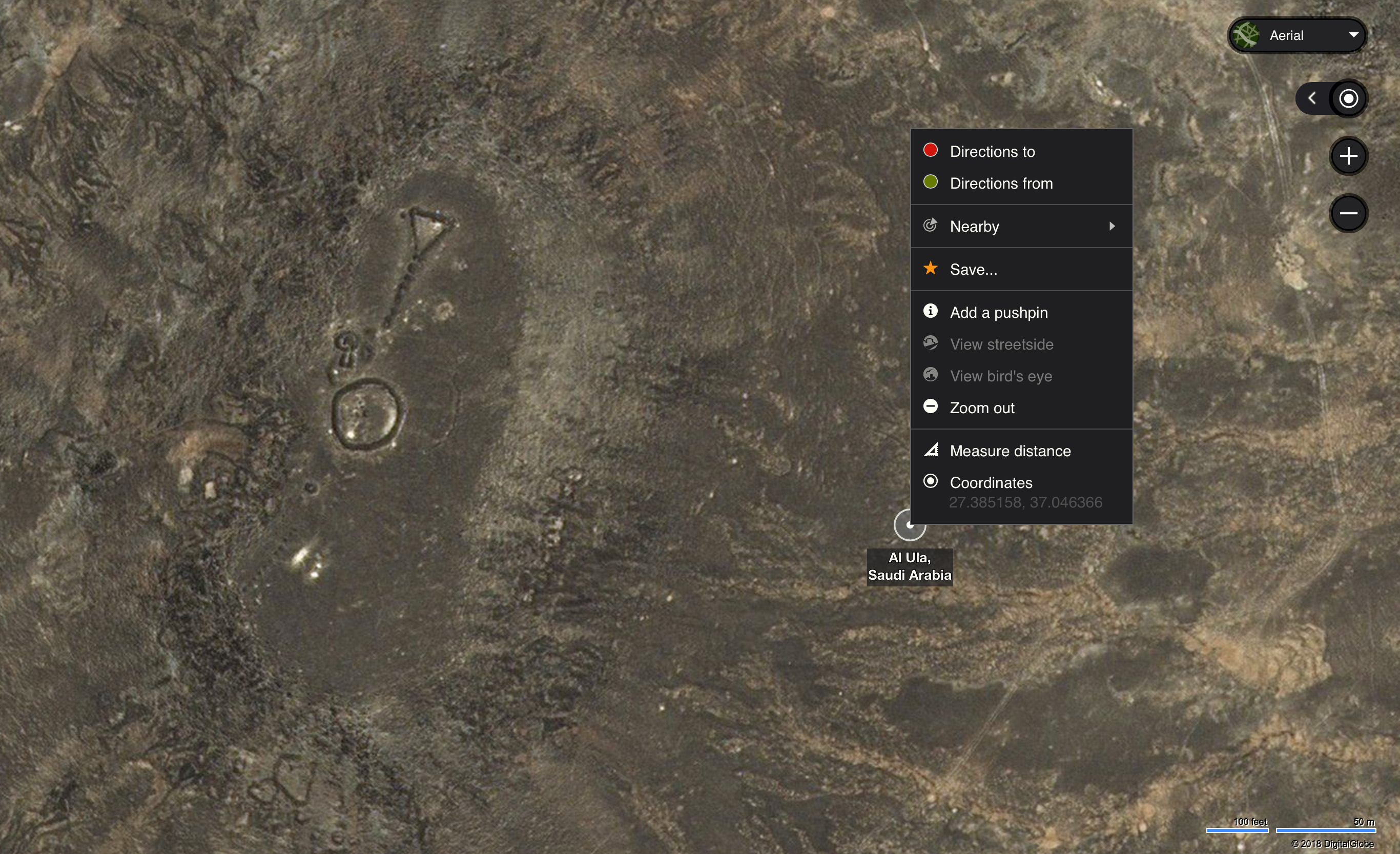The image size is (1400, 854).
Task: Copy coordinates value 27.385158, 37.046366
Action: tap(1025, 502)
